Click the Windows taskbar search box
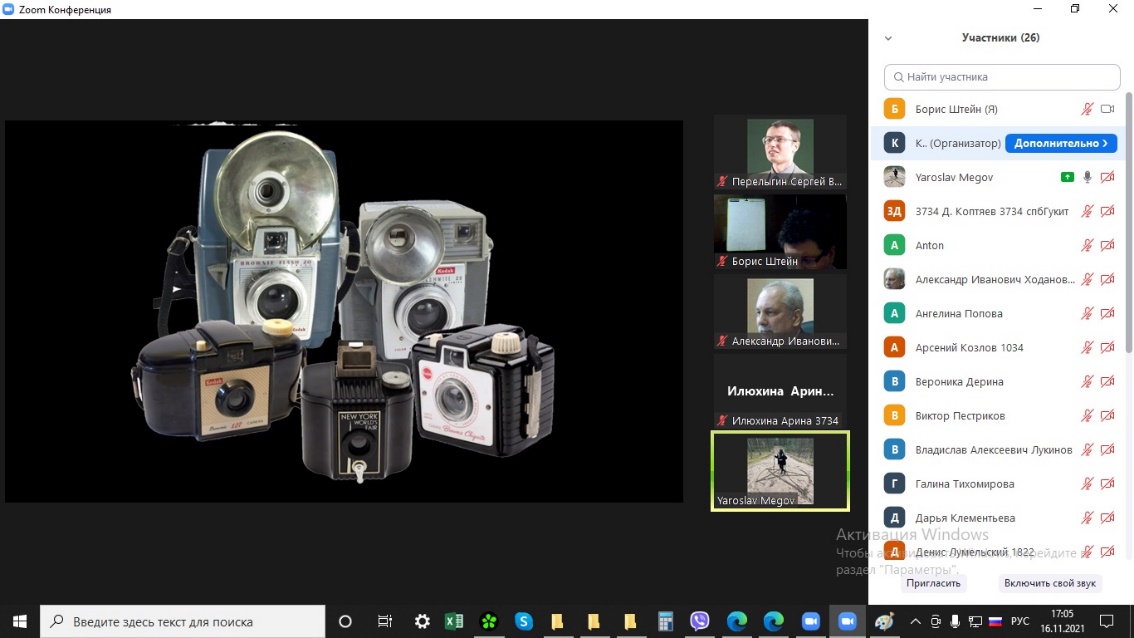 182,621
